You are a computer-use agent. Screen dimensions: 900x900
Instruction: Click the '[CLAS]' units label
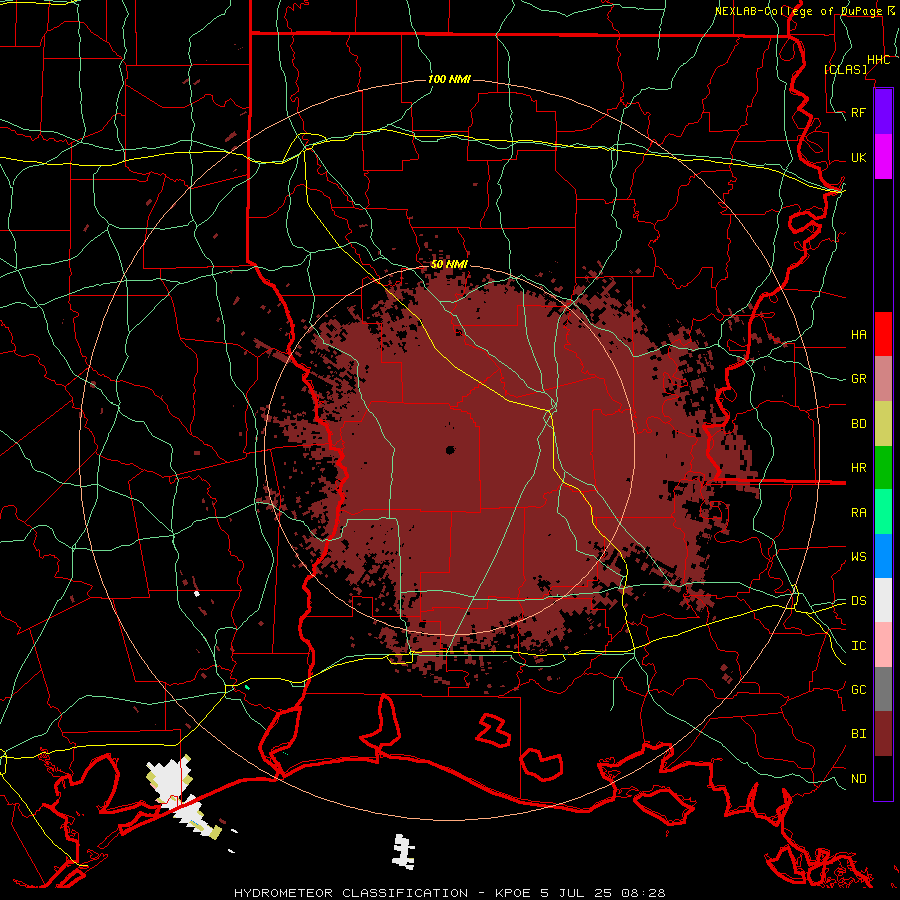click(x=845, y=69)
